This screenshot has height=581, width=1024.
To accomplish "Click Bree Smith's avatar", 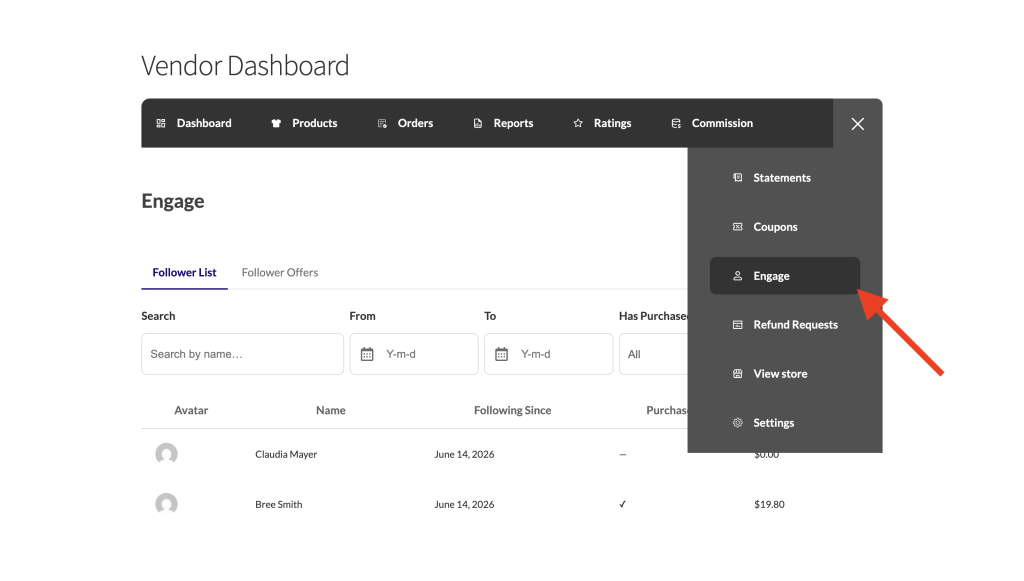I will pos(167,504).
